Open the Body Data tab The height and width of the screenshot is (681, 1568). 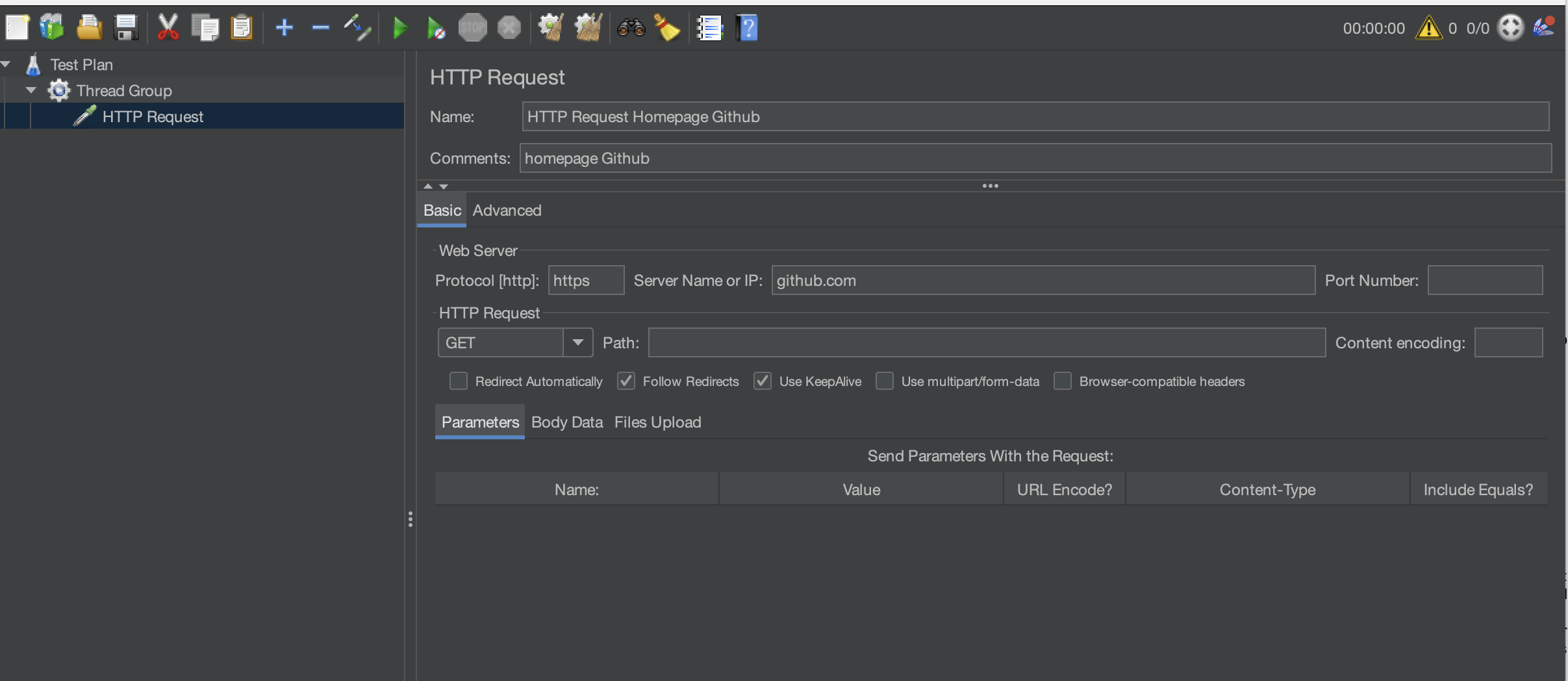click(x=566, y=422)
